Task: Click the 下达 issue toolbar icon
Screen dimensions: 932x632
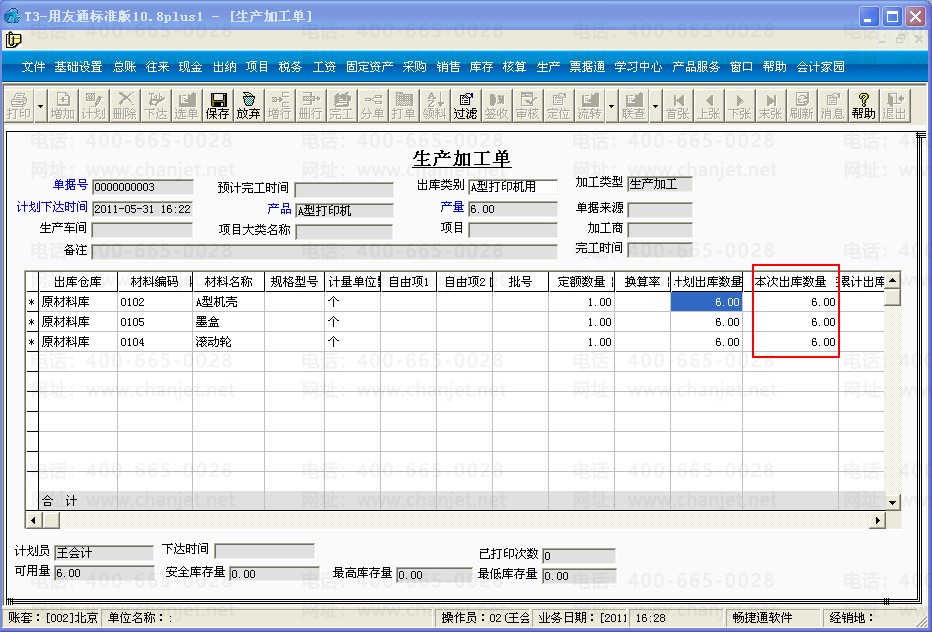Action: pos(155,105)
